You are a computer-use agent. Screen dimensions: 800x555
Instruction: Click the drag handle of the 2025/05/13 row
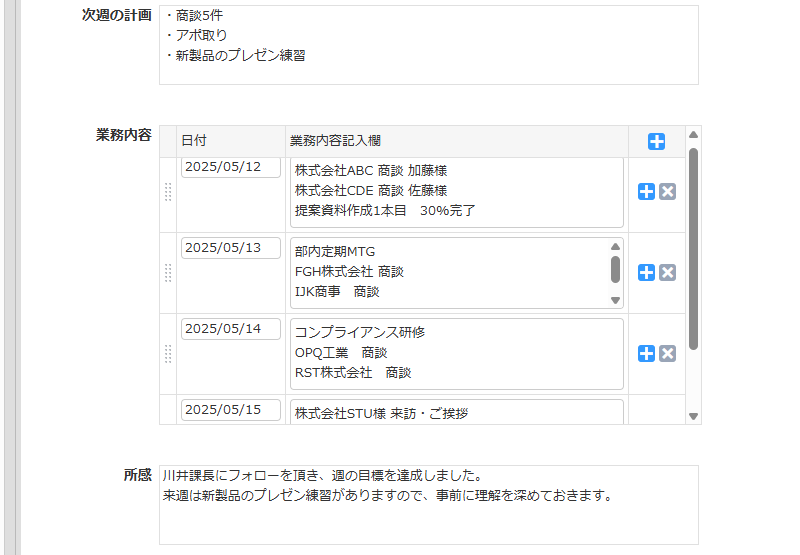[167, 272]
